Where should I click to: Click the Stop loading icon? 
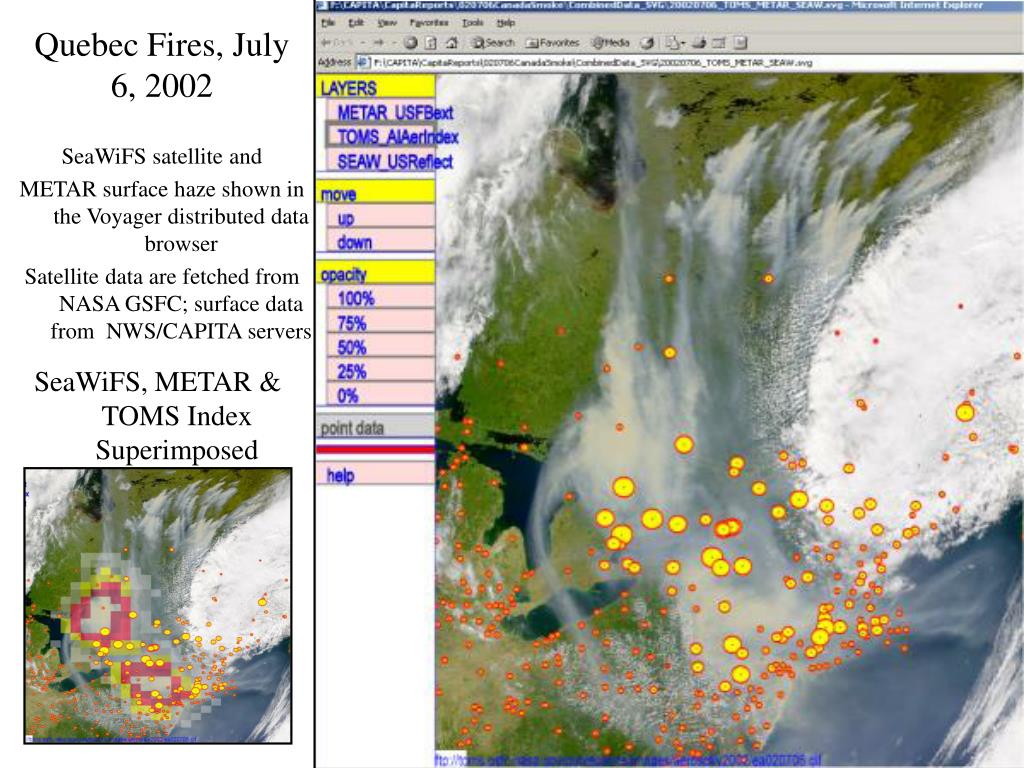click(x=411, y=43)
